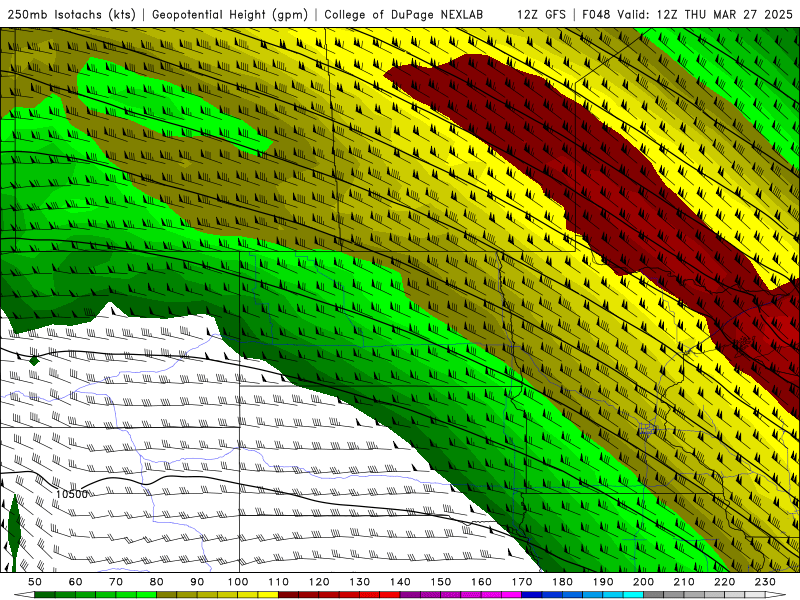Click the cyan swatch left of 200
This screenshot has height=600, width=800.
coord(633,595)
